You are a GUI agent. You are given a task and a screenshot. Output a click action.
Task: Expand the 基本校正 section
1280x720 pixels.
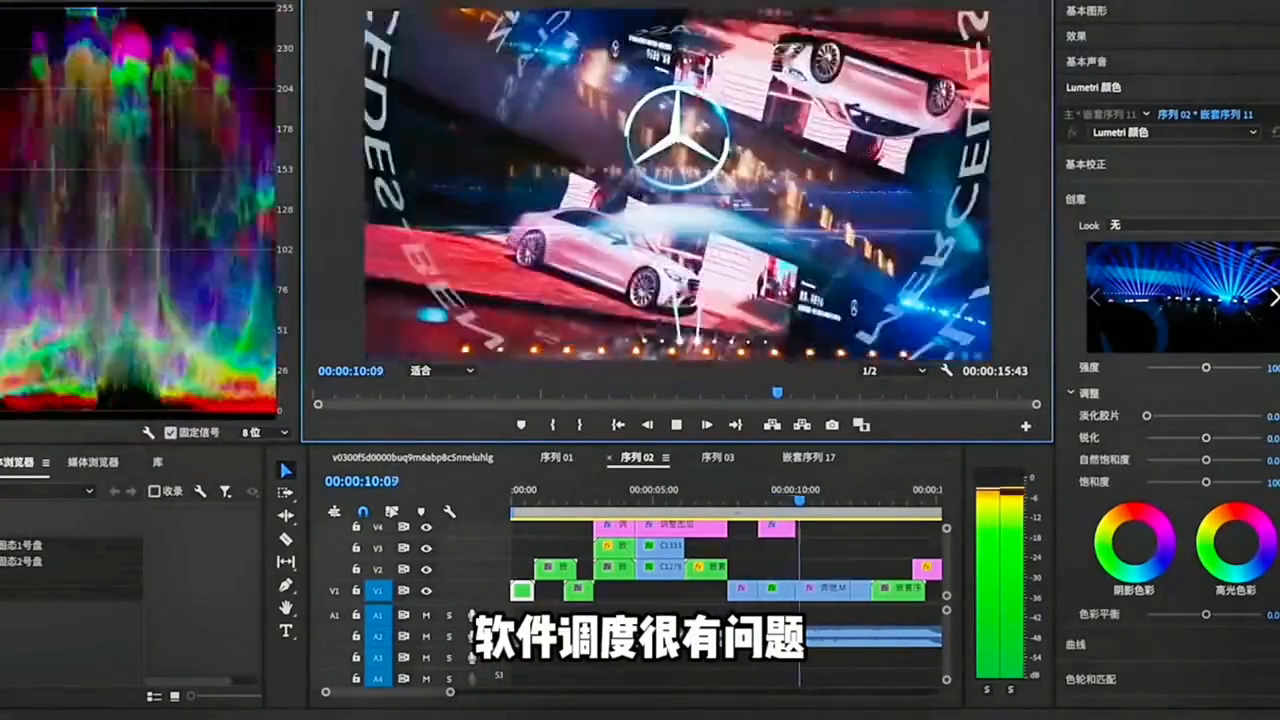click(x=1086, y=164)
